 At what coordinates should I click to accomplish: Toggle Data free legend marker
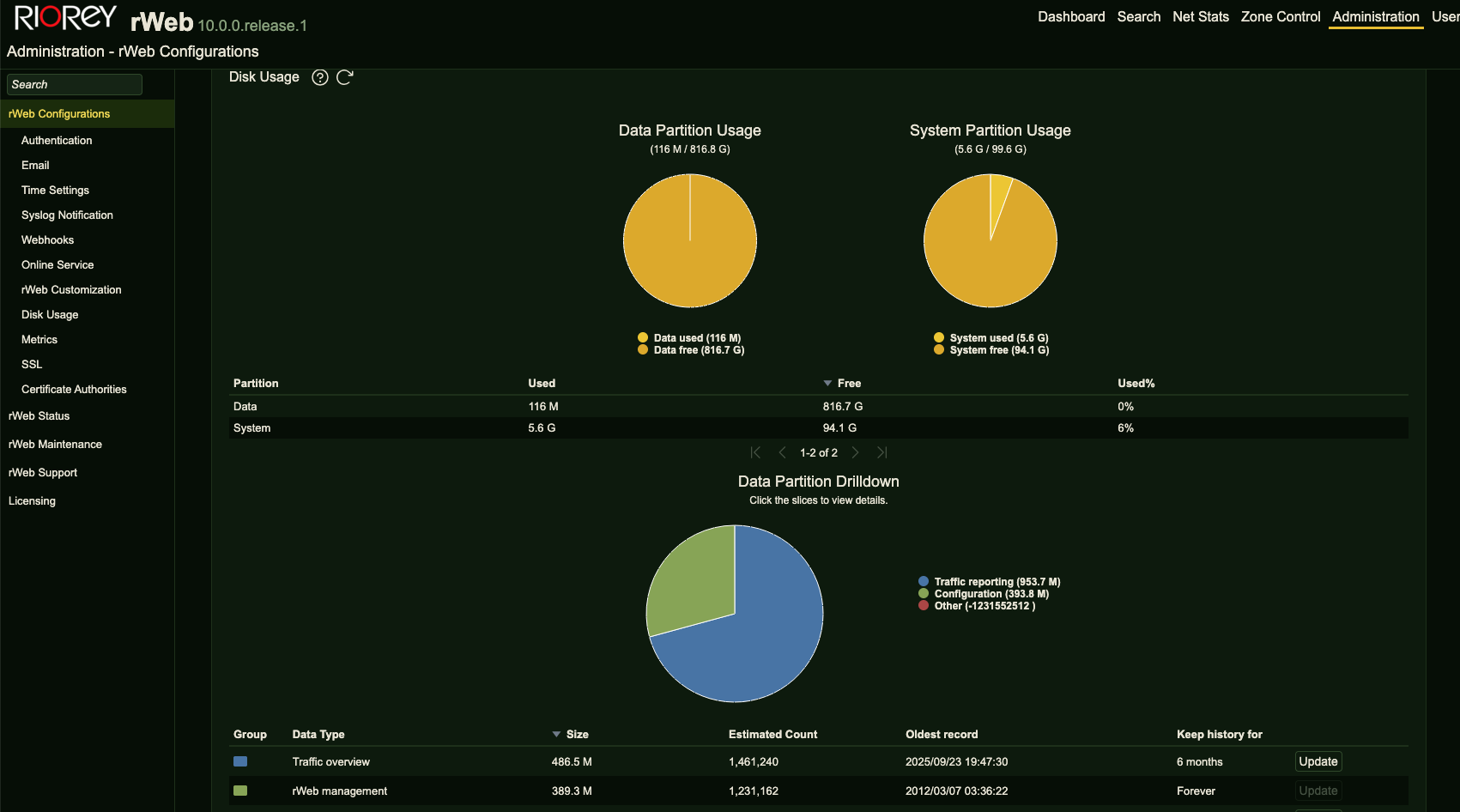pos(643,349)
